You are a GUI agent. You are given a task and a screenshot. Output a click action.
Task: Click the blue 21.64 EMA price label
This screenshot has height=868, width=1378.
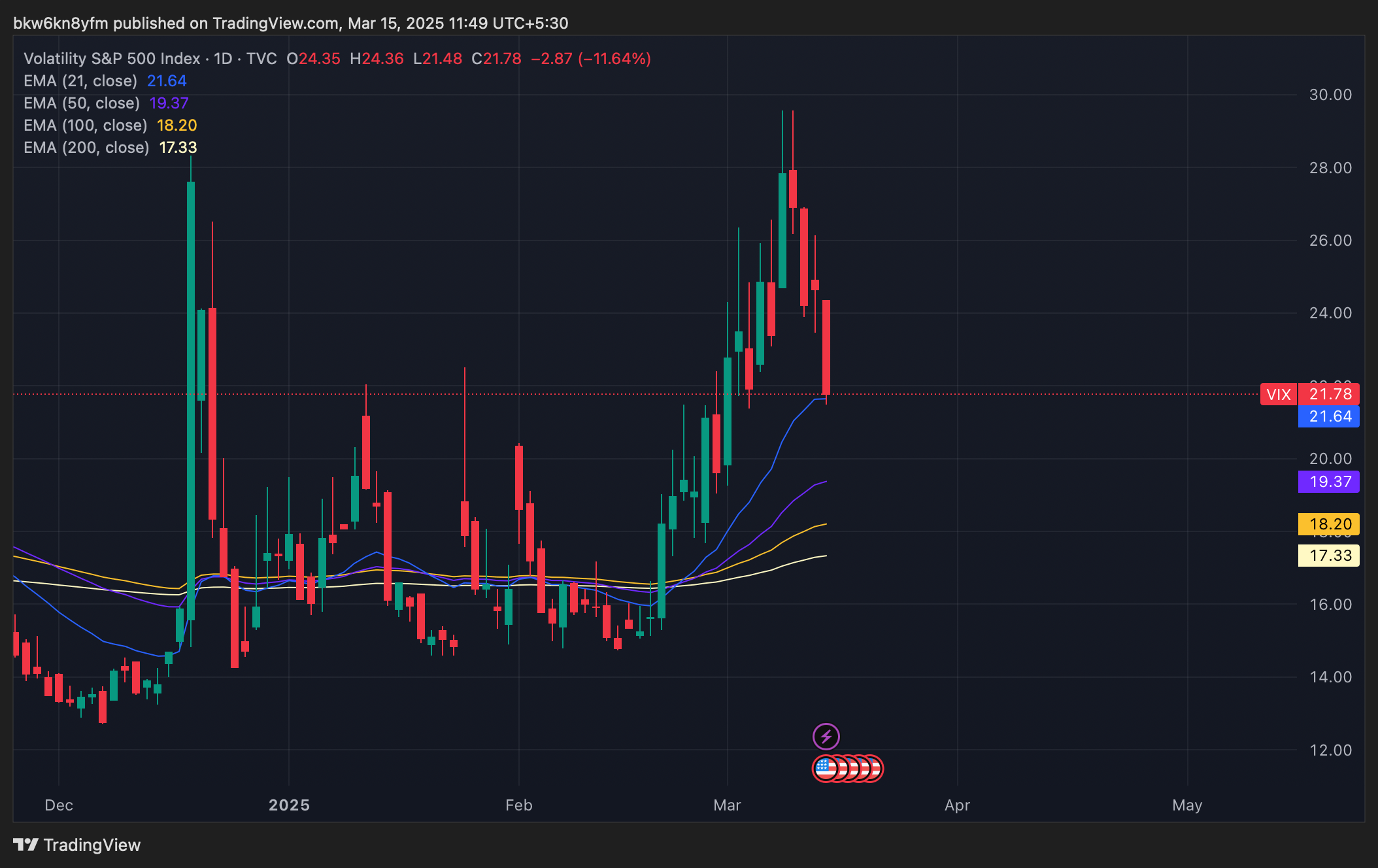click(1329, 416)
